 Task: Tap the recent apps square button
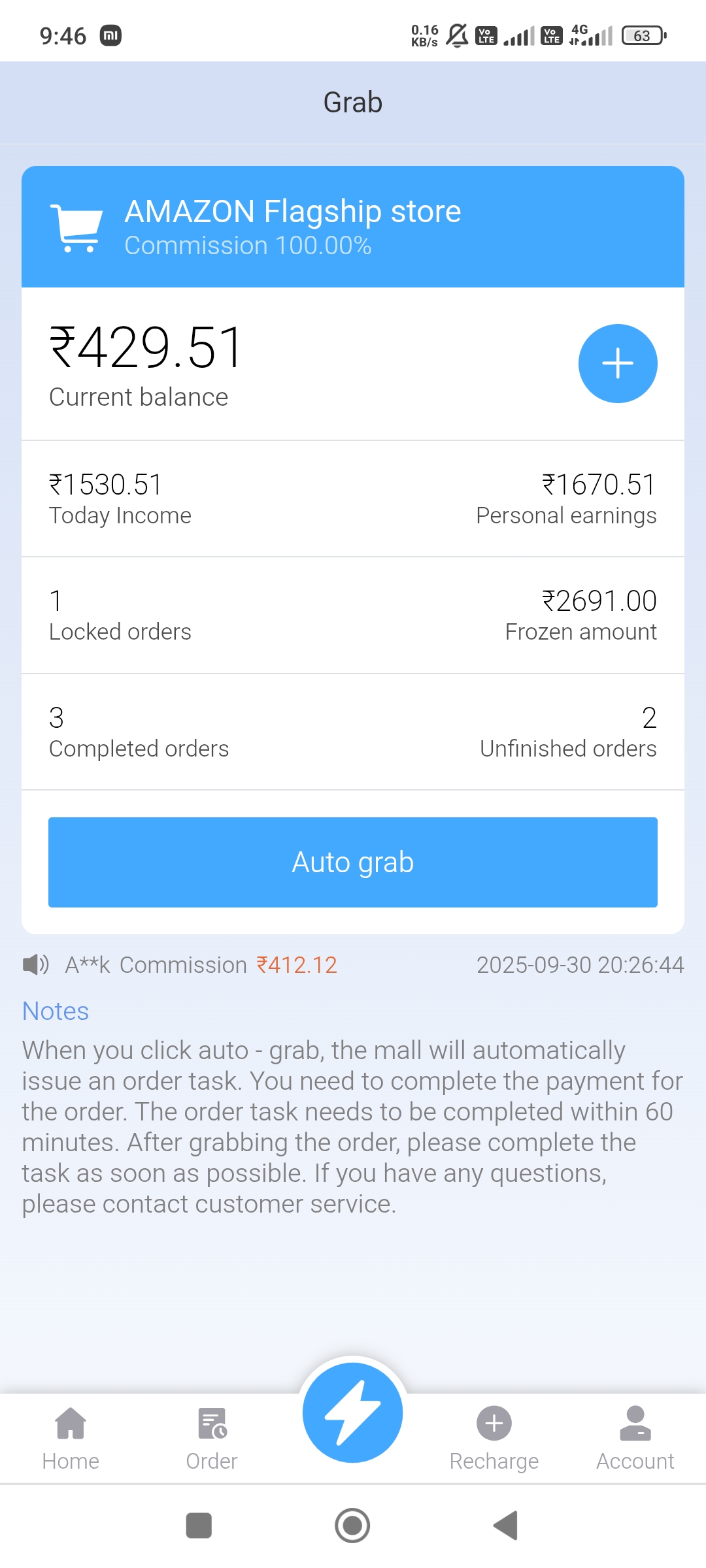click(199, 1526)
